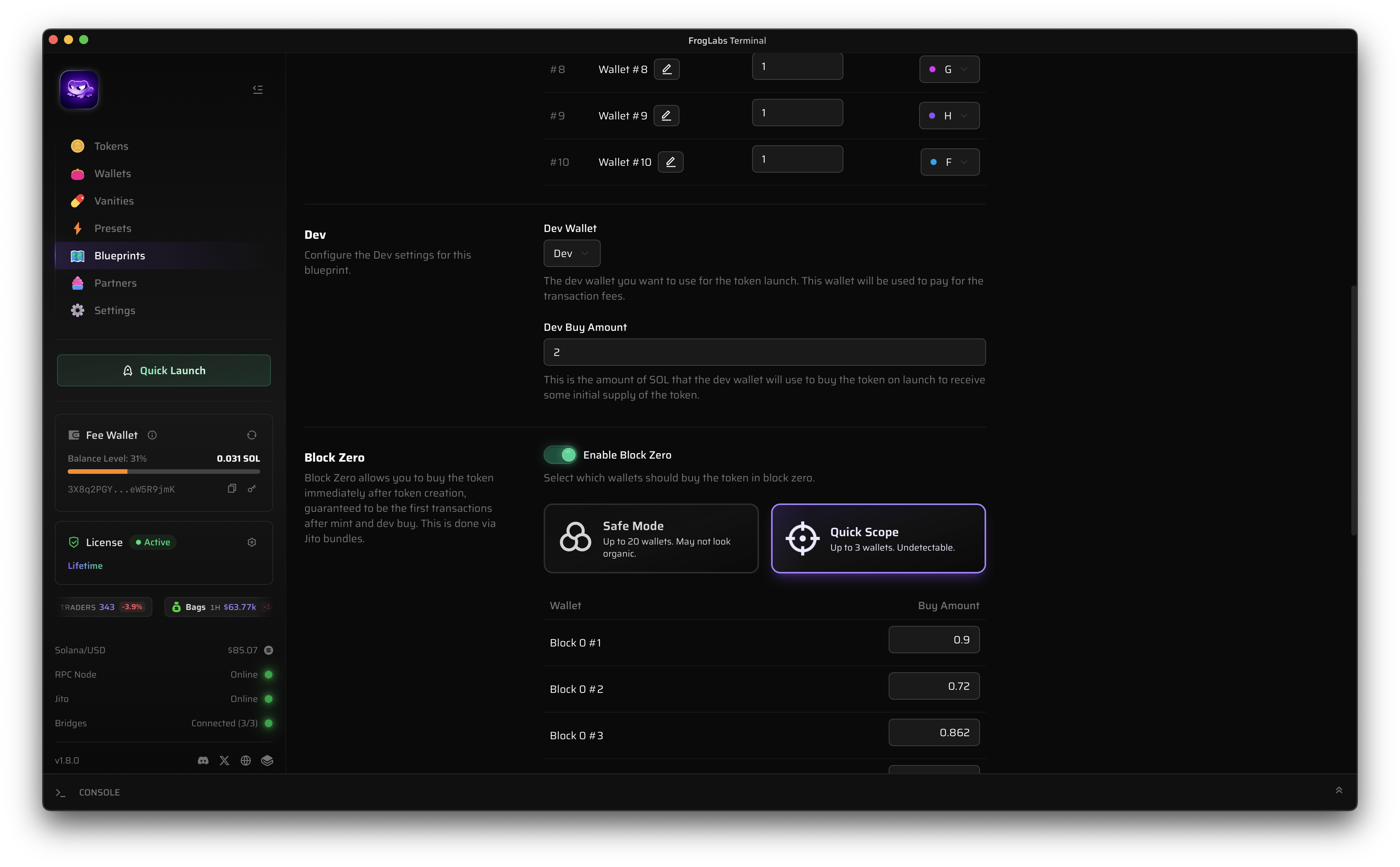Screen dimensions: 1400x867
Task: Click the 3X8q2PGY...eW5R9jmK address text
Action: [x=122, y=489]
